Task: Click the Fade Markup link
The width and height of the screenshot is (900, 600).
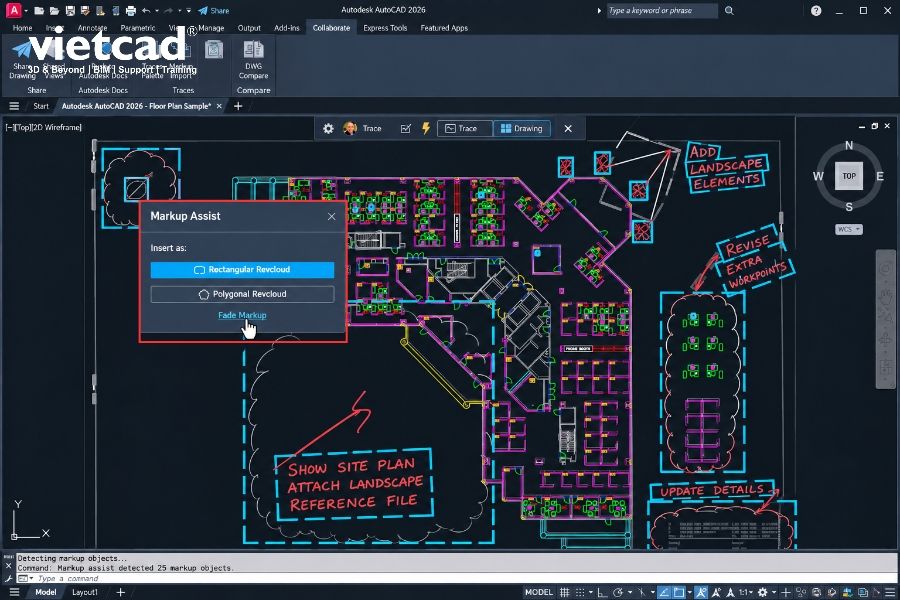Action: pos(242,315)
